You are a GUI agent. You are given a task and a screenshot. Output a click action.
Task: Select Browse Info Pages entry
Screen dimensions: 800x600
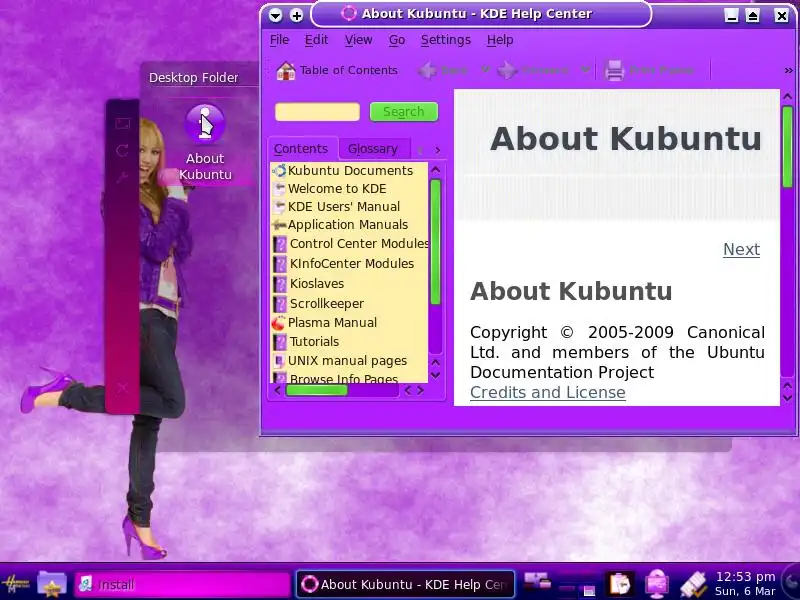pos(343,378)
